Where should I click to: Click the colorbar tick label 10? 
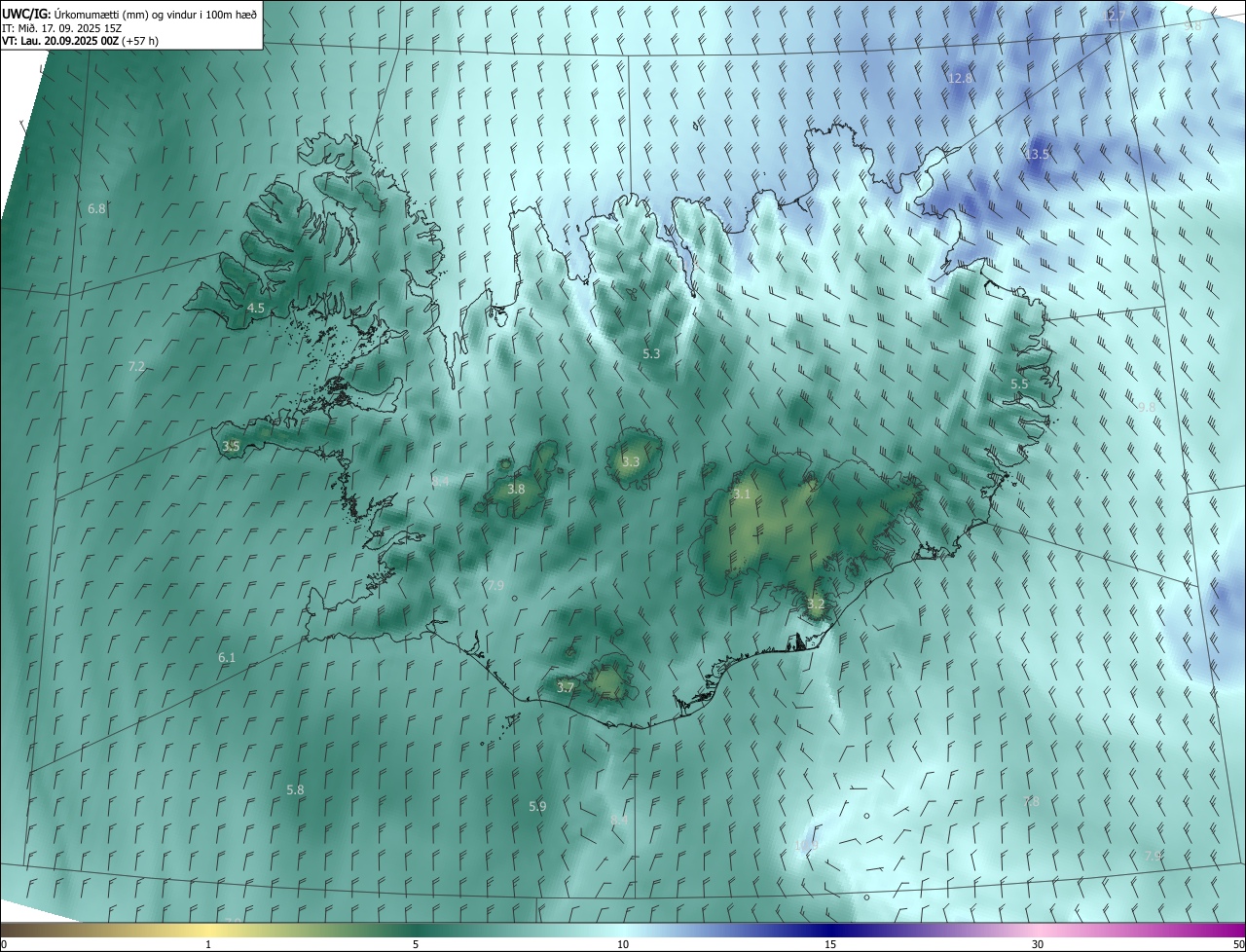[623, 945]
